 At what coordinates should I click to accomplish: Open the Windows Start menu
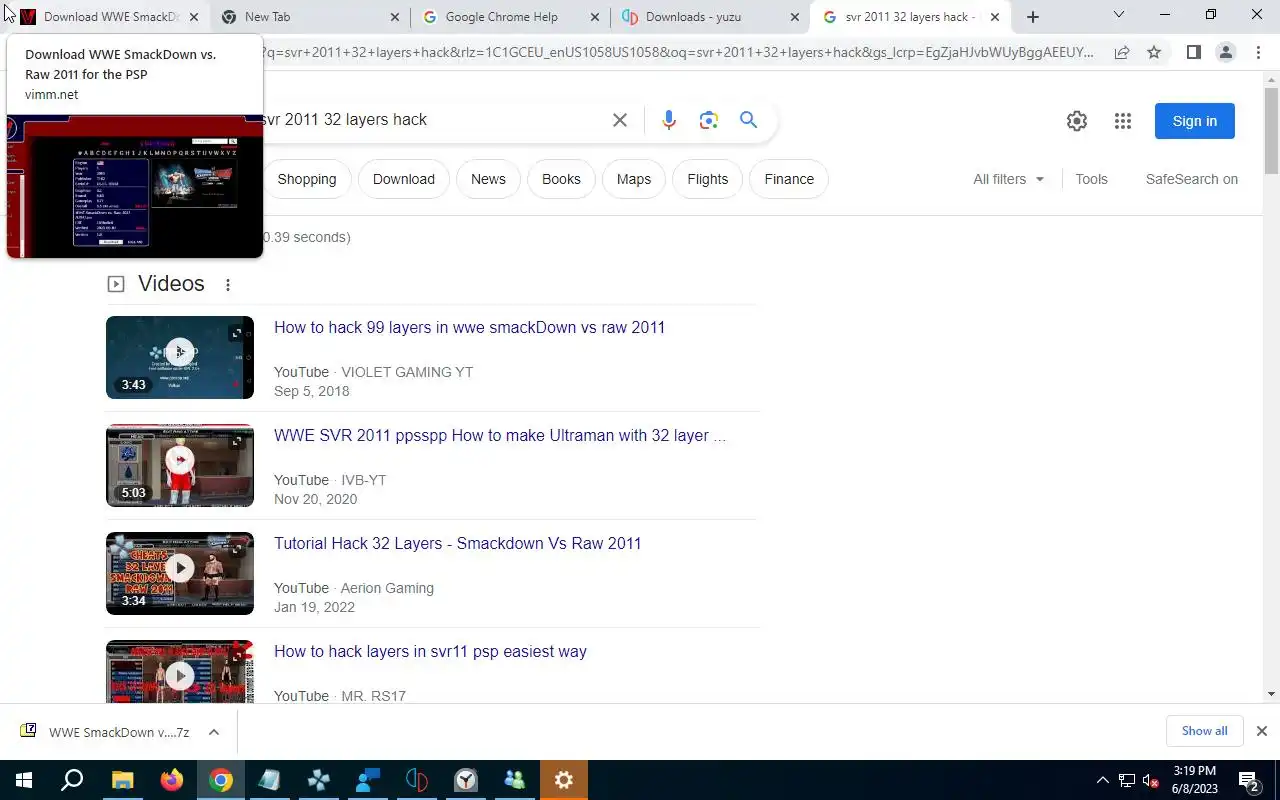(23, 780)
